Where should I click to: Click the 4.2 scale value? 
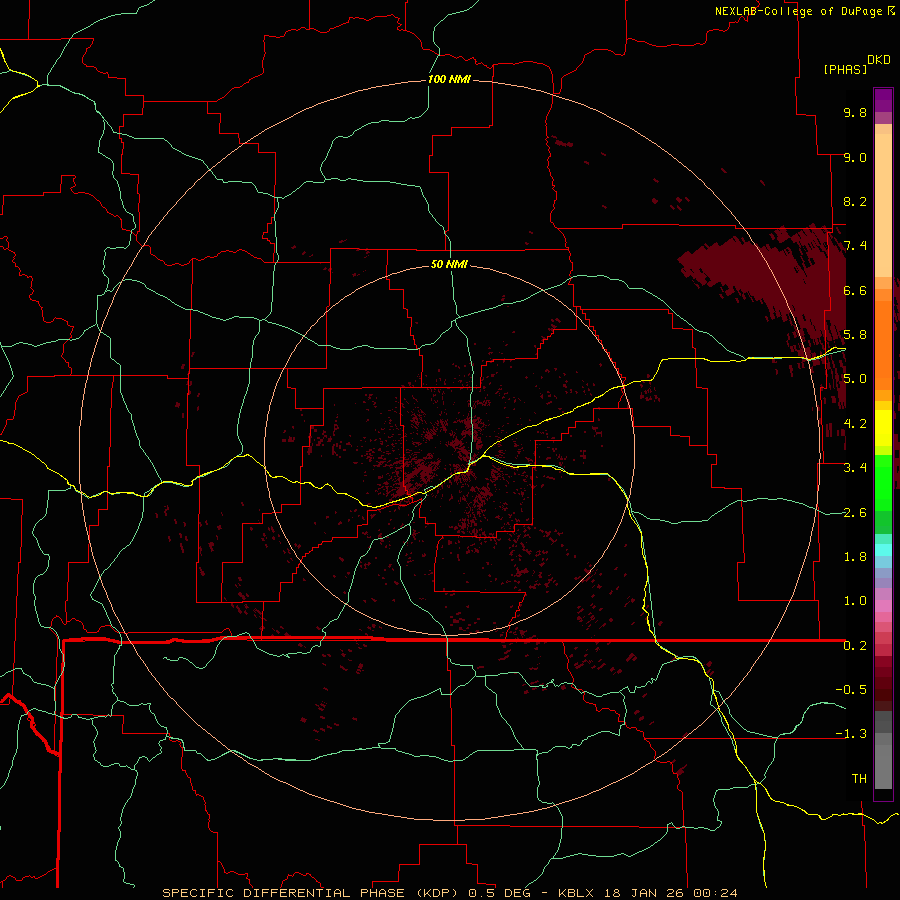(855, 424)
